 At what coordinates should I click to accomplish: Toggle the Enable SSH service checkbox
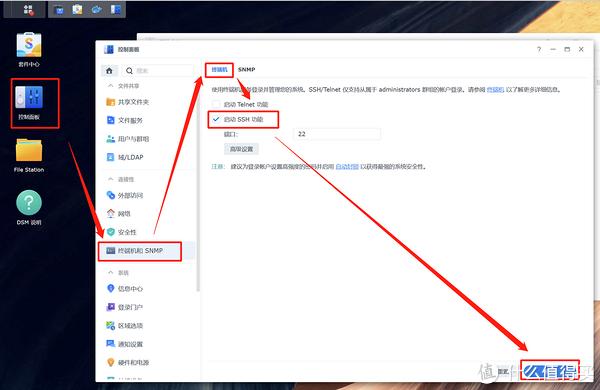click(x=216, y=119)
